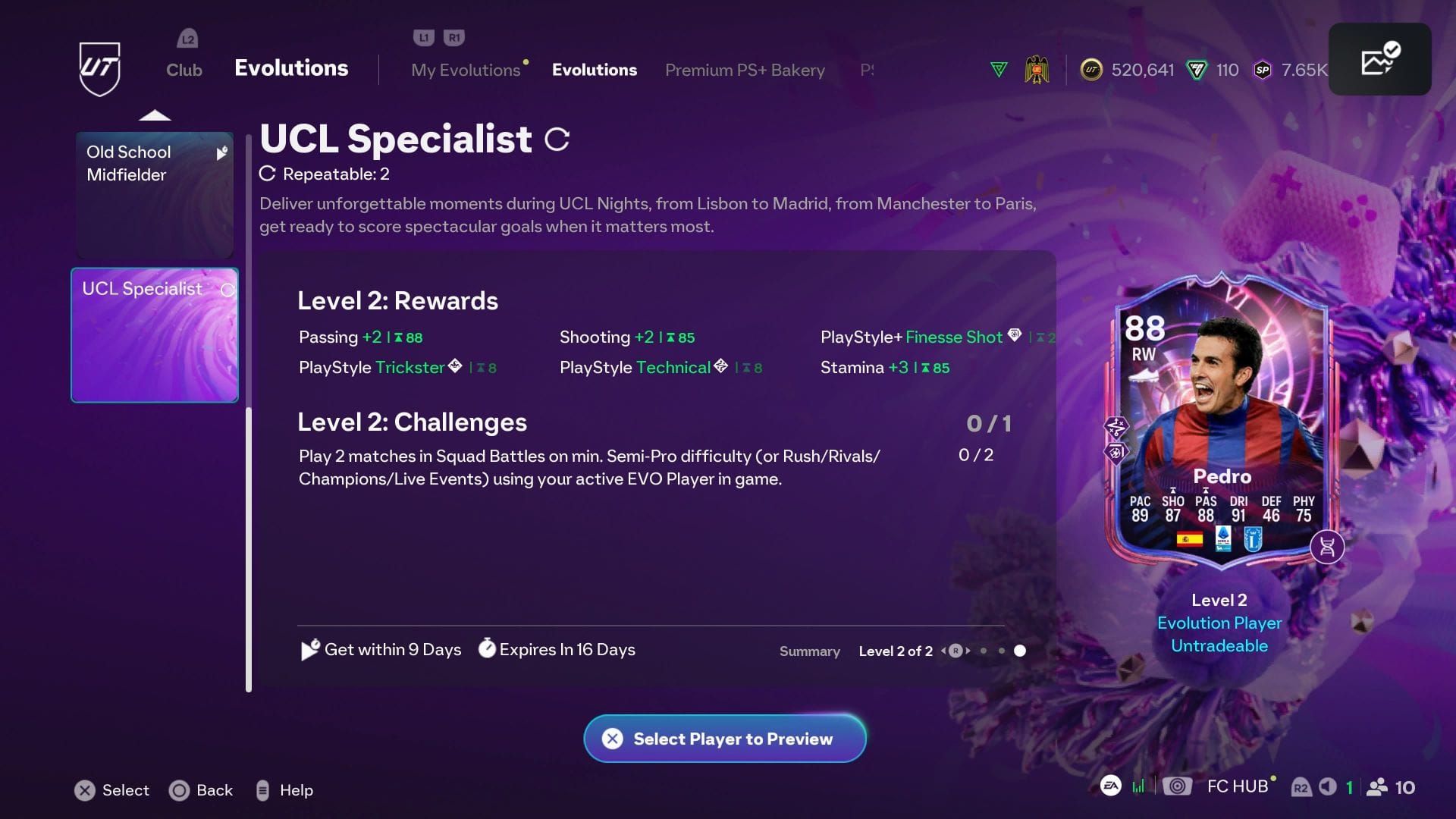Image resolution: width=1456 pixels, height=819 pixels.
Task: Click the refresh icon beside UCL Specialist title
Action: [x=557, y=140]
